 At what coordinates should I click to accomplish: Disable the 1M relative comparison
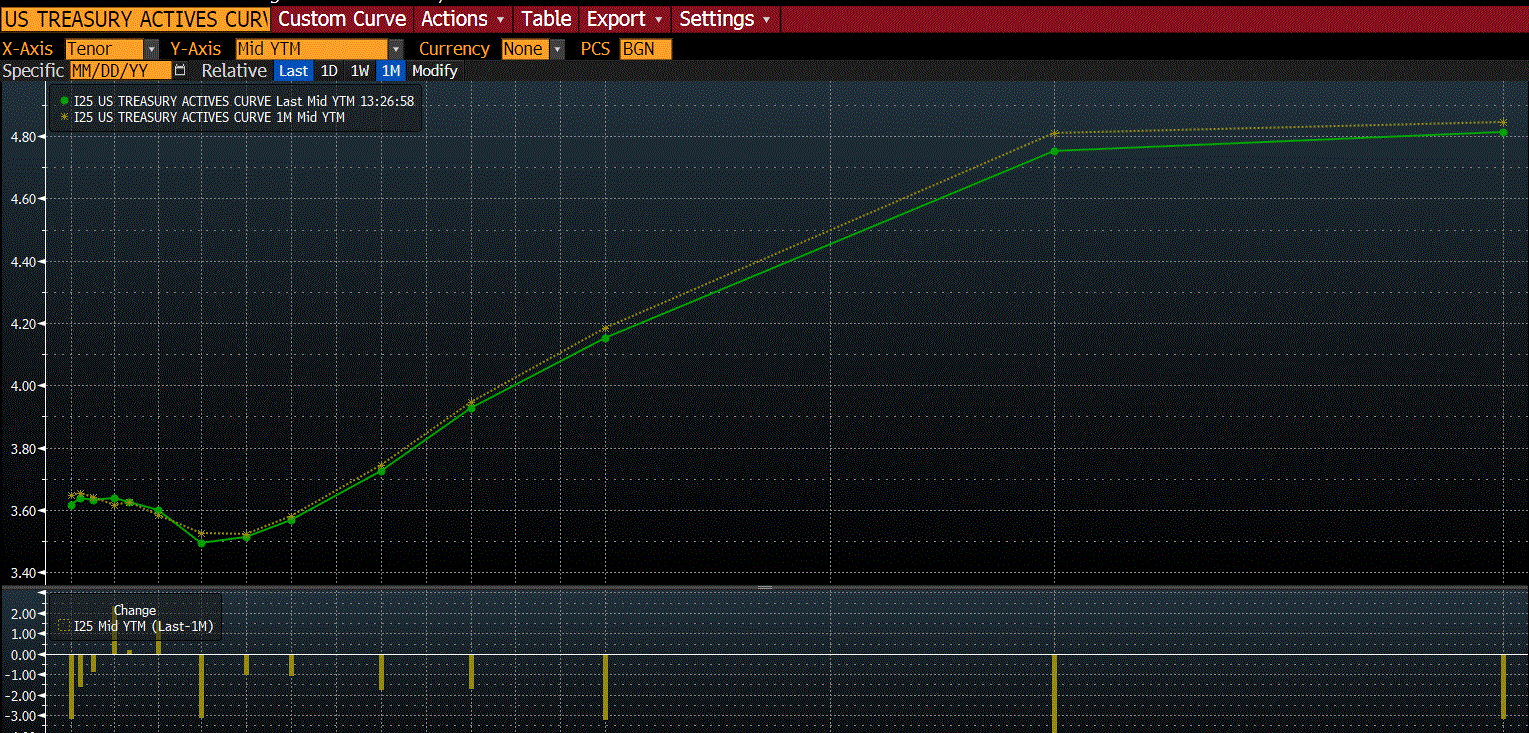click(390, 71)
